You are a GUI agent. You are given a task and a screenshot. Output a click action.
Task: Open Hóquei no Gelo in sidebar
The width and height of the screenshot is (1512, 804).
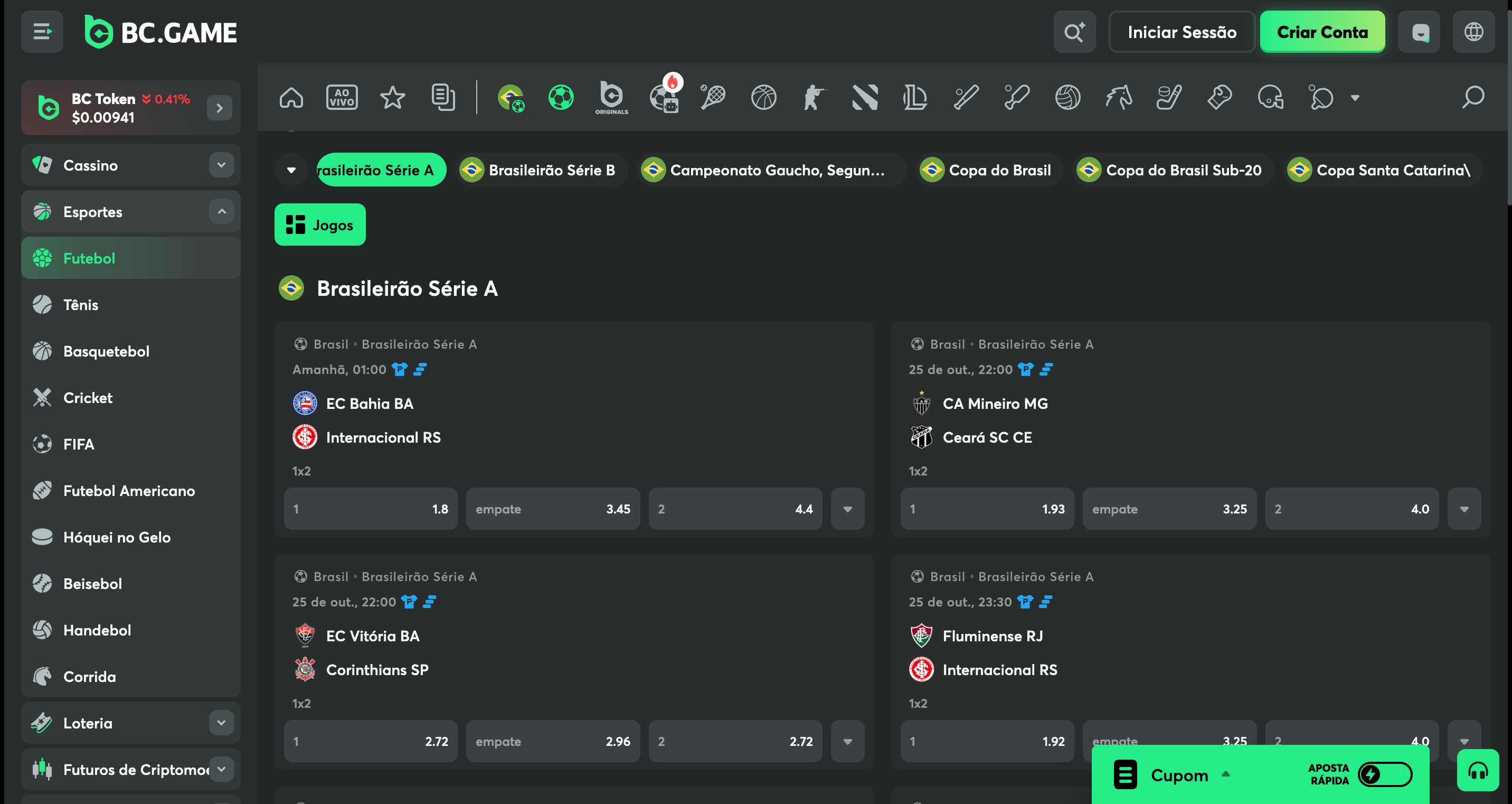coord(130,537)
